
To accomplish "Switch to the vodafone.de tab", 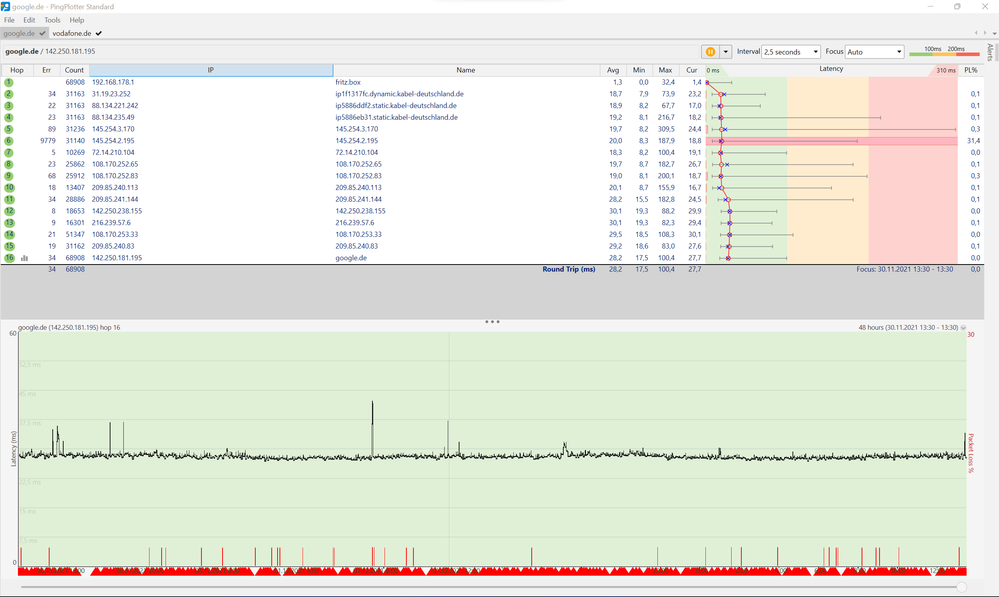I will click(76, 33).
